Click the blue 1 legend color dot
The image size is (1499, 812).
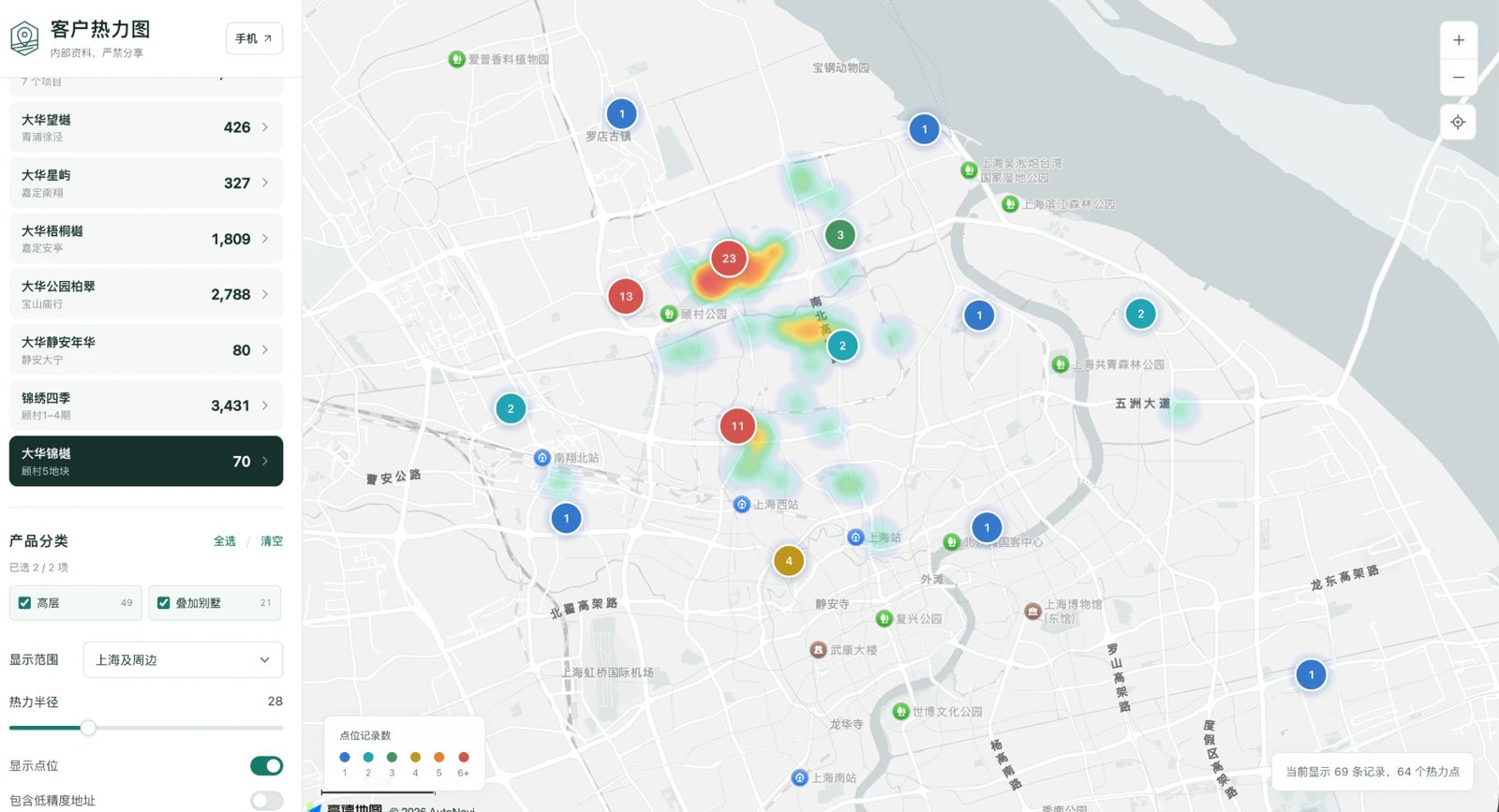point(345,757)
